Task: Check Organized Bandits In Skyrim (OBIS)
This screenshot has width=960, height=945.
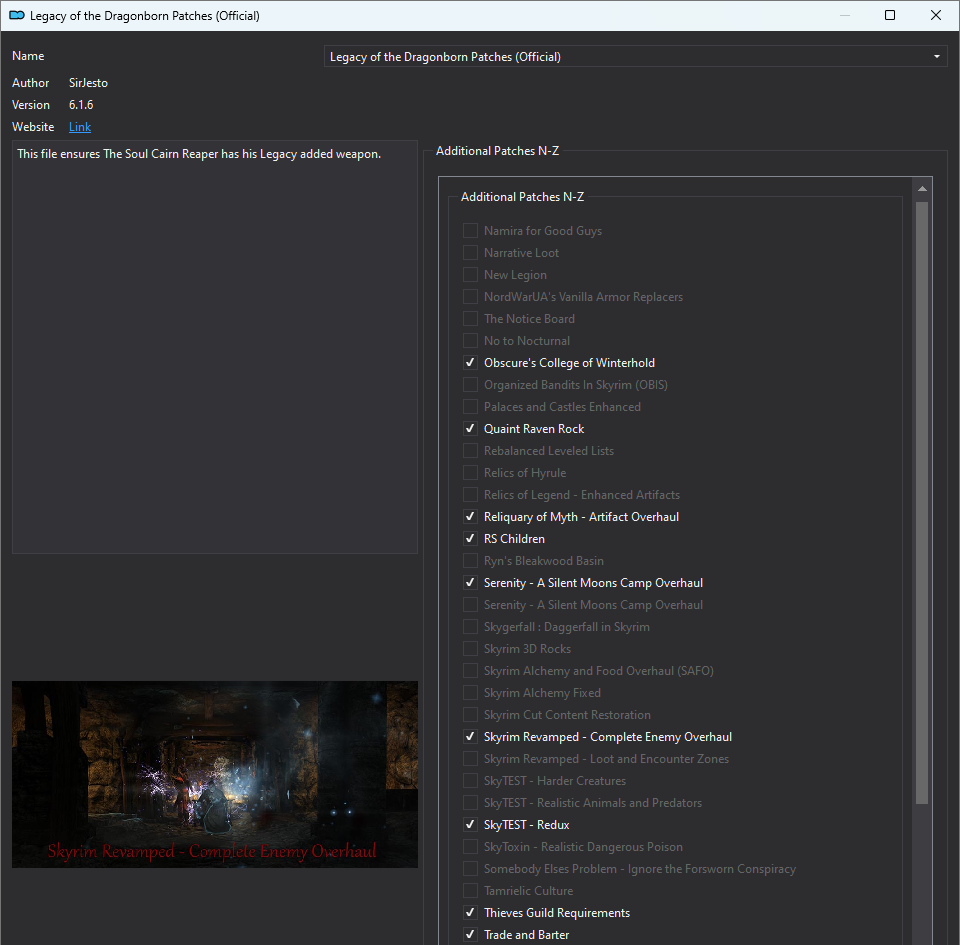Action: pyautogui.click(x=470, y=385)
